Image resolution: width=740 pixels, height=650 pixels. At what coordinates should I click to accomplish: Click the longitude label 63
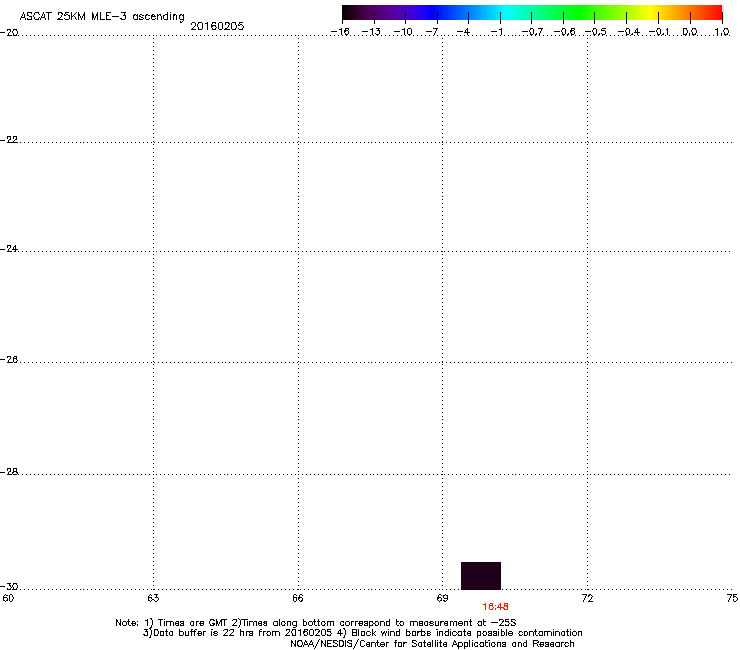(x=153, y=599)
